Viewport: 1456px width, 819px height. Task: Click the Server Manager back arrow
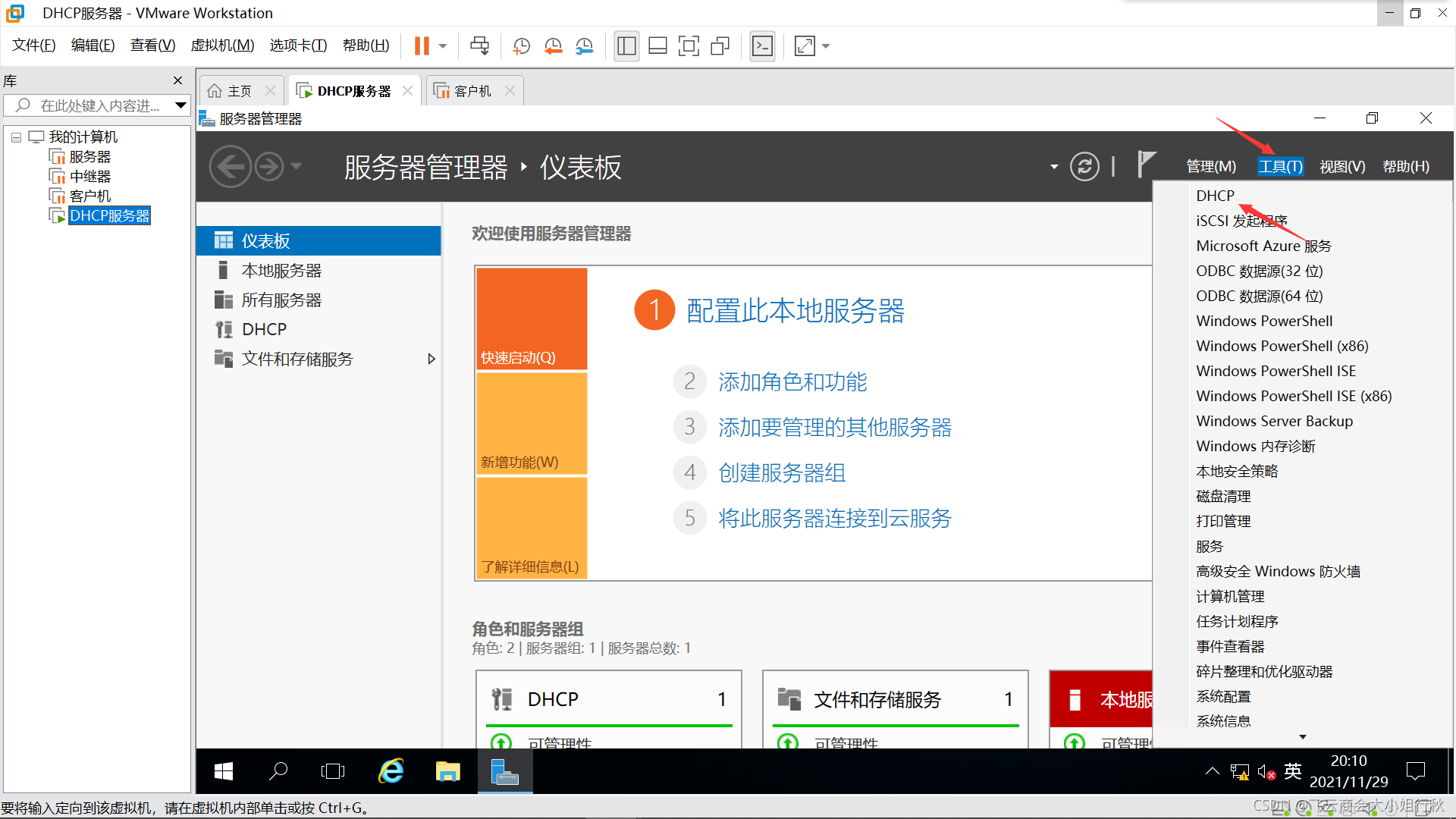[x=230, y=166]
